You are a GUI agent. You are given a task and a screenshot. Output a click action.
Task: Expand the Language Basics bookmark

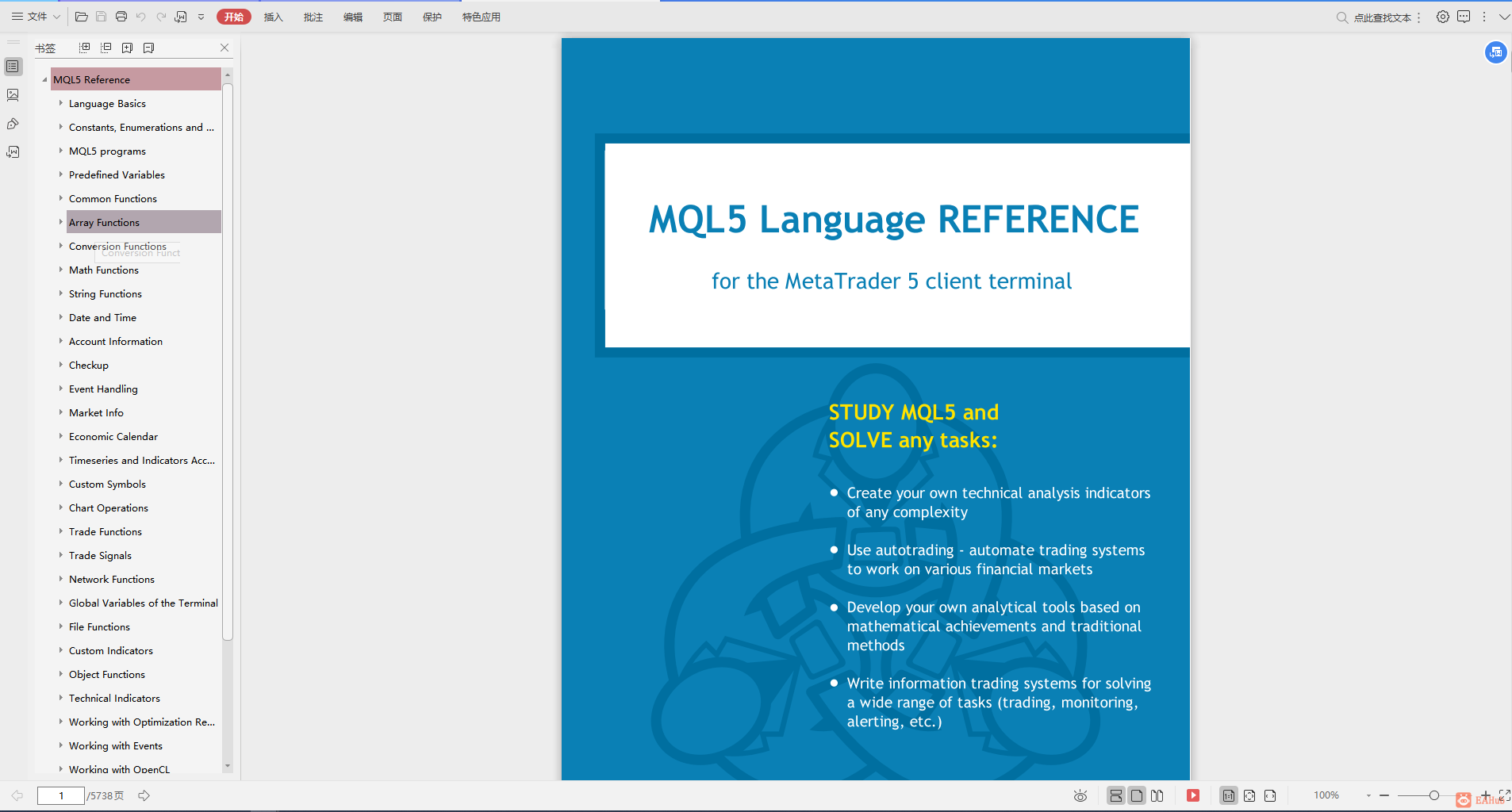(60, 103)
